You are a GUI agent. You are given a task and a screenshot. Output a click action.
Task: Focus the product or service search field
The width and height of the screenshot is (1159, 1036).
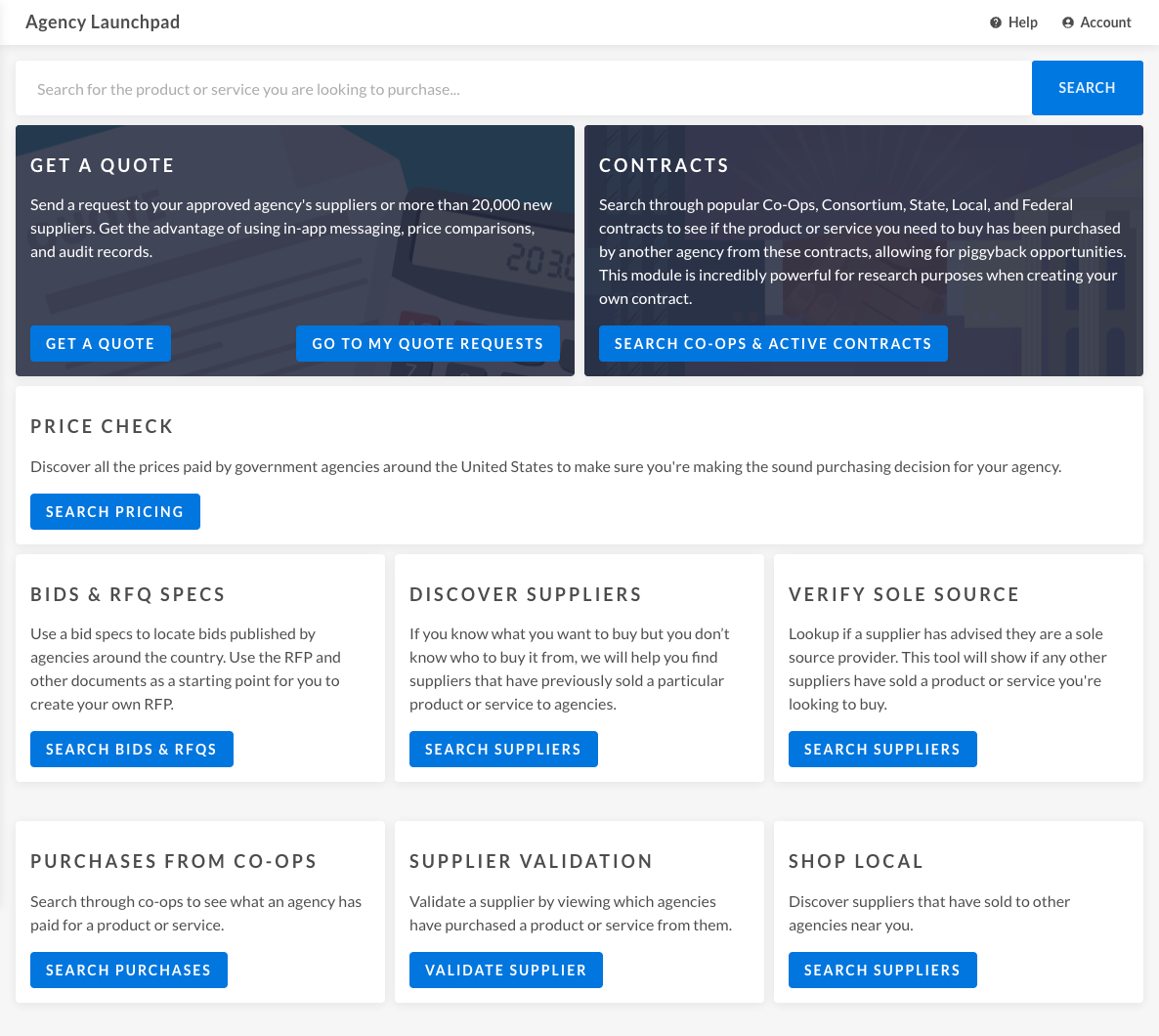coord(523,89)
